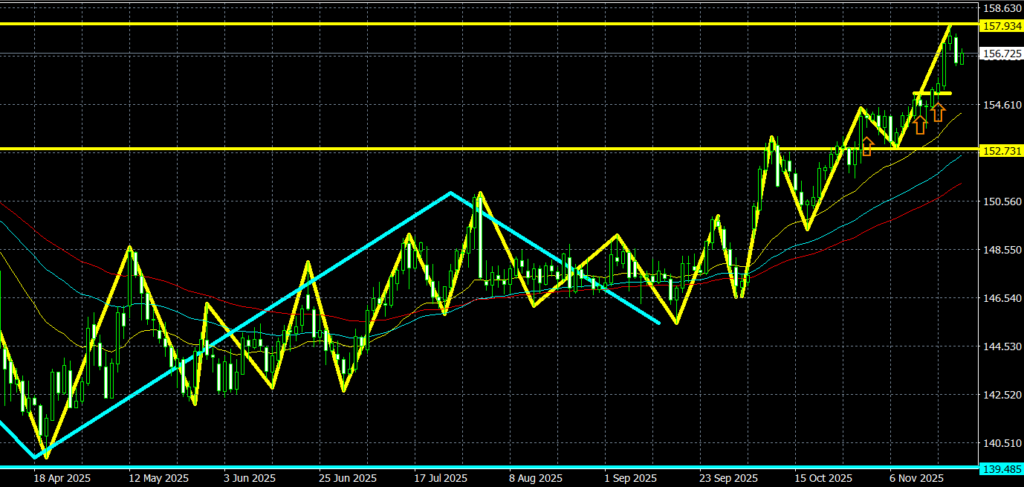1024x487 pixels.
Task: Click the rightmost orange up arrow
Action: pos(938,112)
